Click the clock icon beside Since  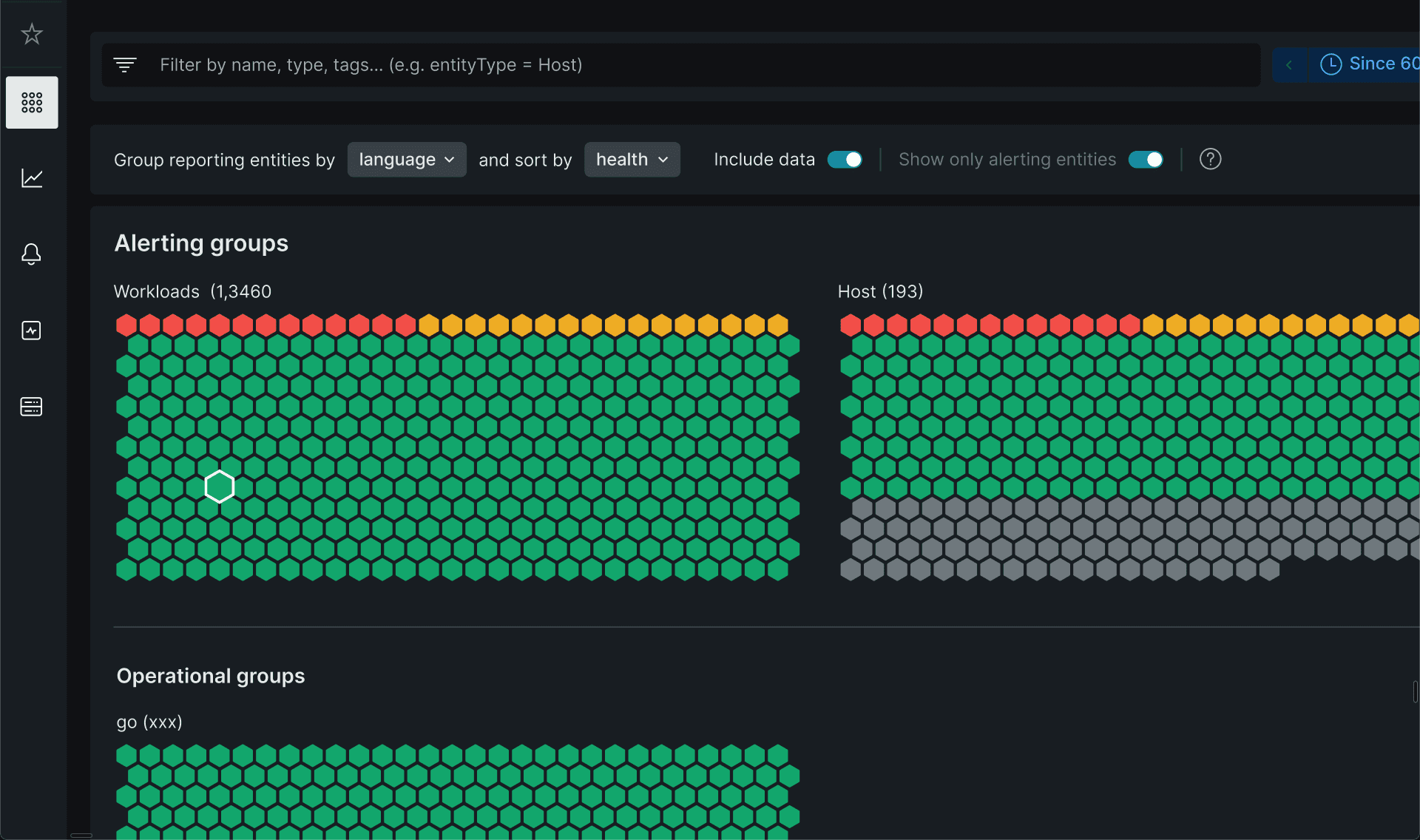point(1331,64)
